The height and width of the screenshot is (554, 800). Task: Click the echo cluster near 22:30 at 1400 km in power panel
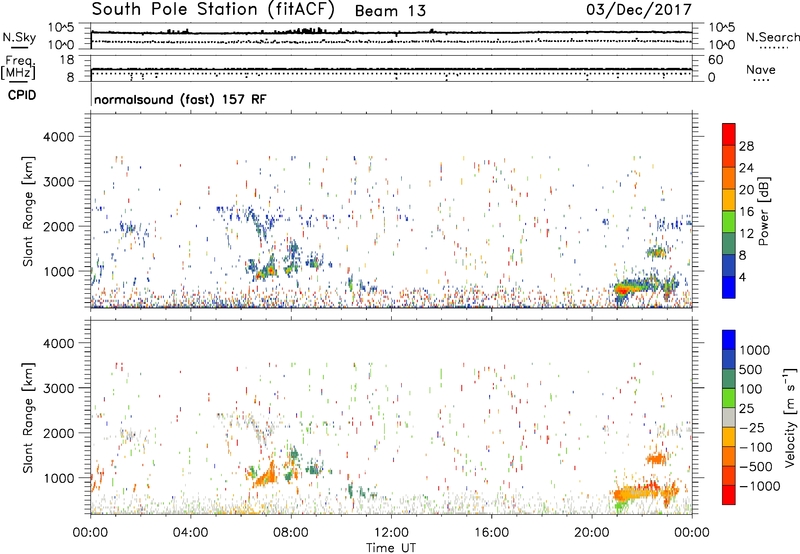click(x=656, y=251)
